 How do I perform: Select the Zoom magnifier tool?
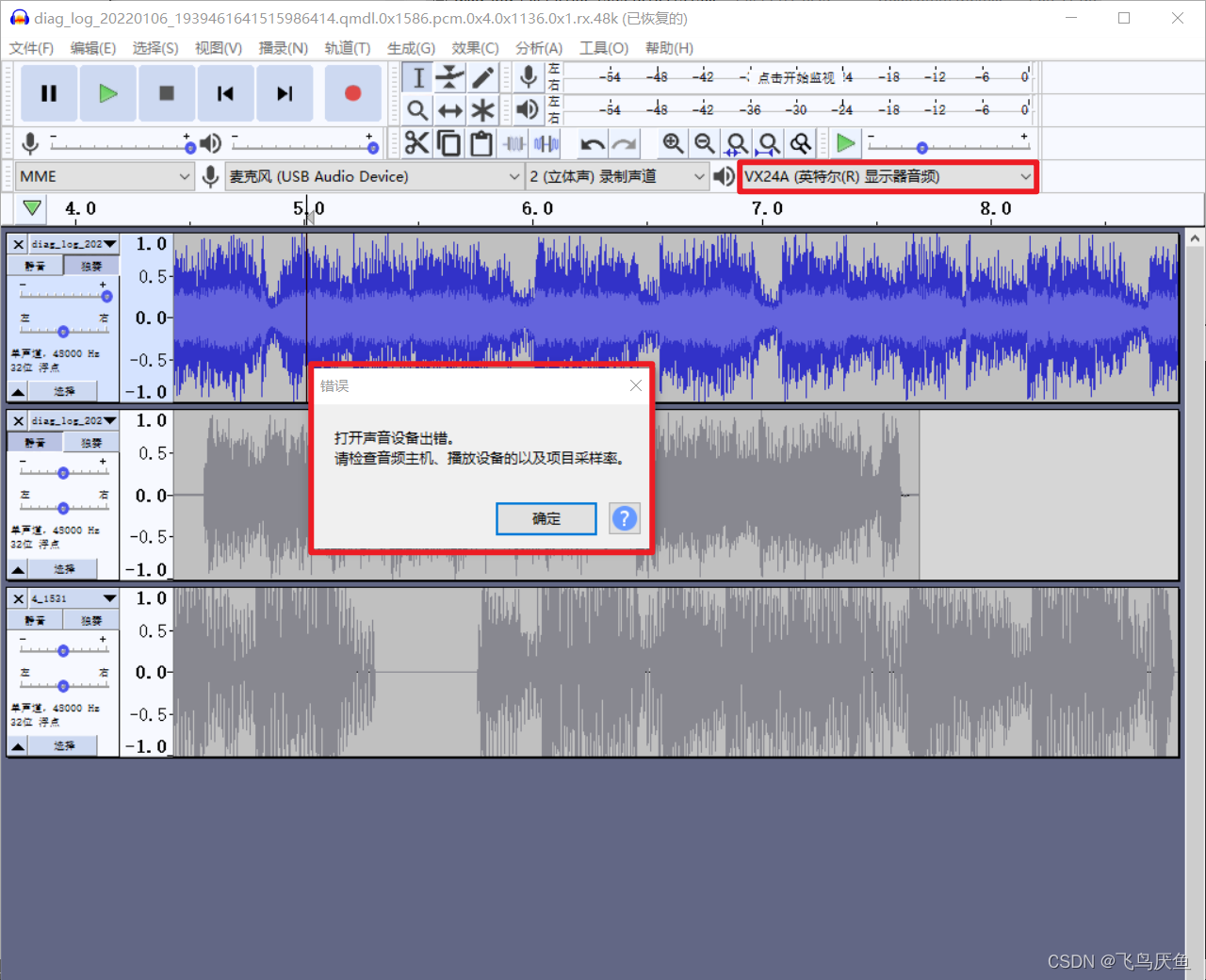418,110
